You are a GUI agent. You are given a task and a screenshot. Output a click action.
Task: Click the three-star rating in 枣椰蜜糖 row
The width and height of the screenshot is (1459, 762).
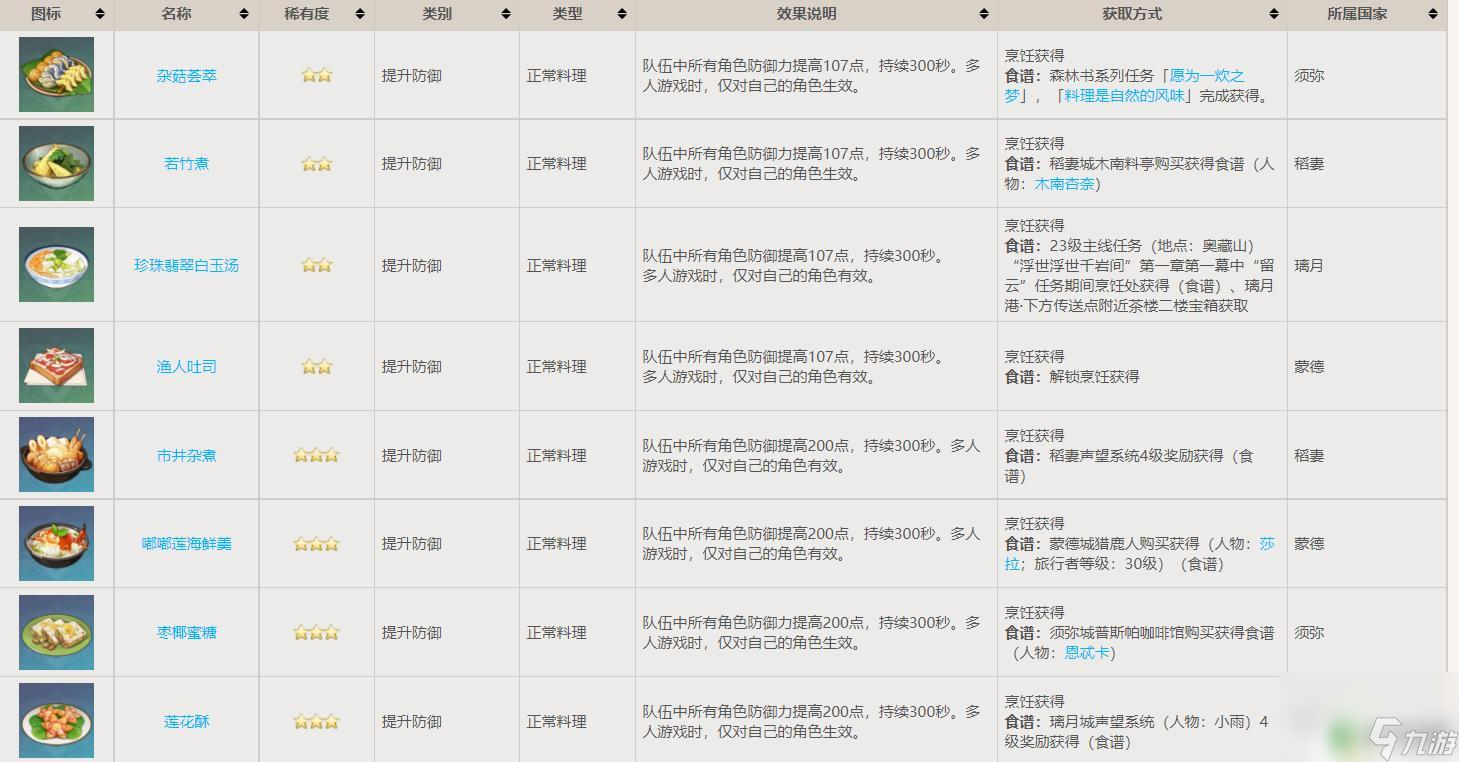(x=317, y=632)
